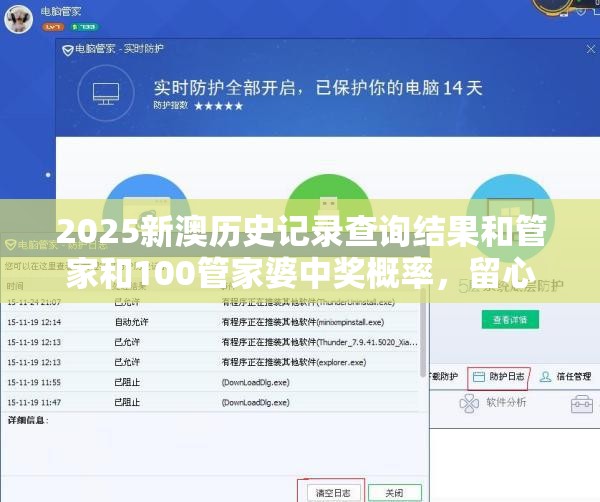This screenshot has width=600, height=502.
Task: Open the user avatar in the top-left corner
Action: [x=18, y=18]
